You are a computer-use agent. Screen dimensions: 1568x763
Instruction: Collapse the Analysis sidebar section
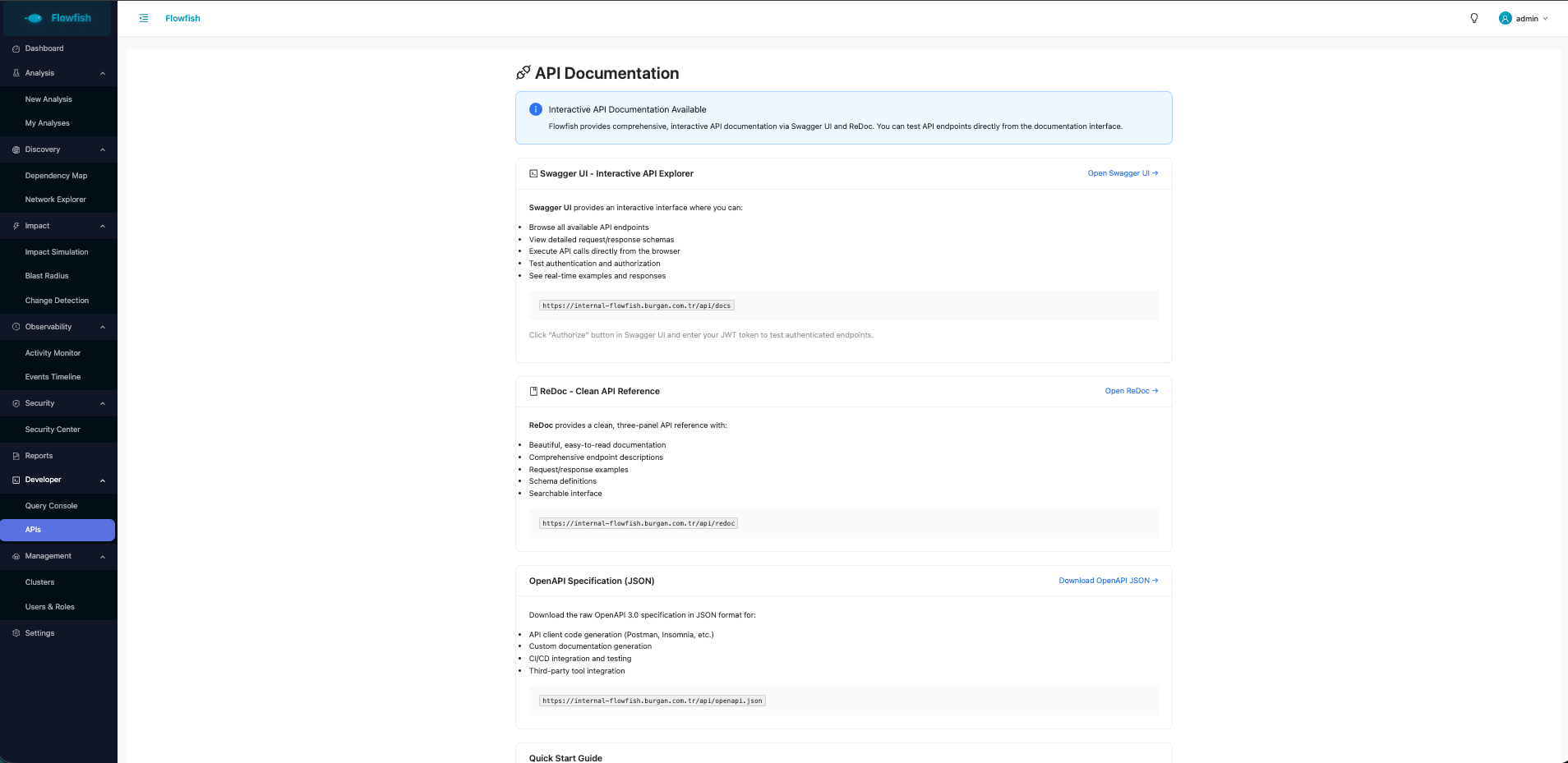point(103,73)
